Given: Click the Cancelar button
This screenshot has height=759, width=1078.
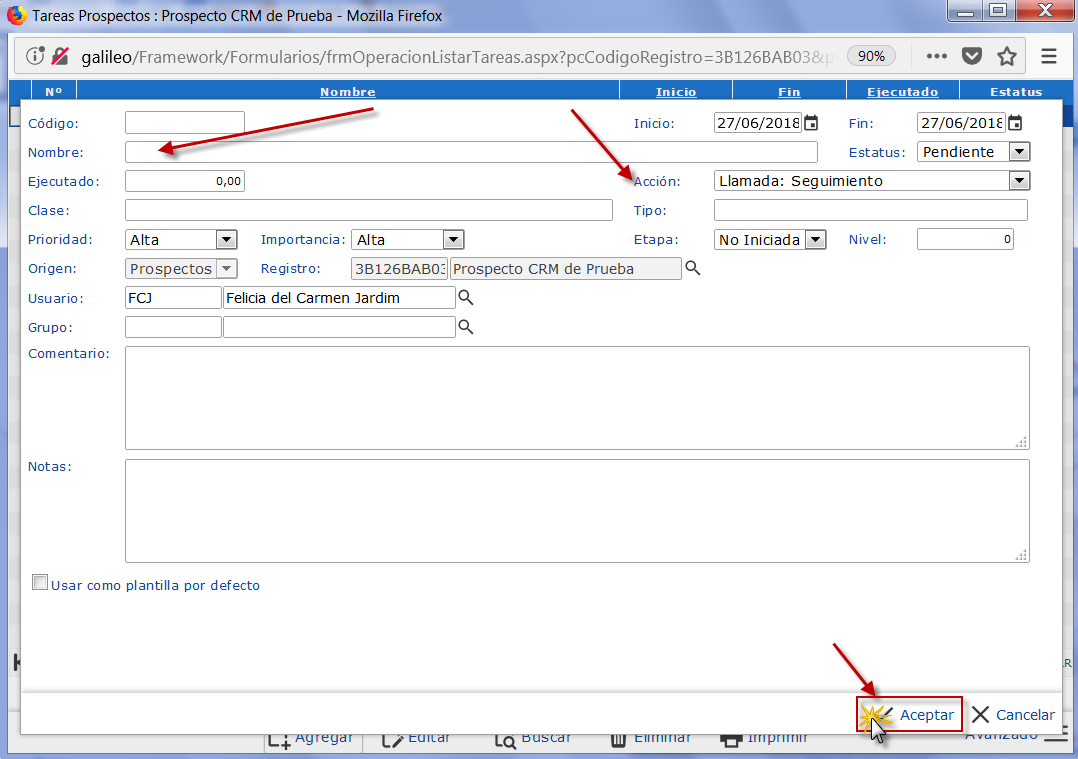Looking at the screenshot, I should (x=1013, y=714).
